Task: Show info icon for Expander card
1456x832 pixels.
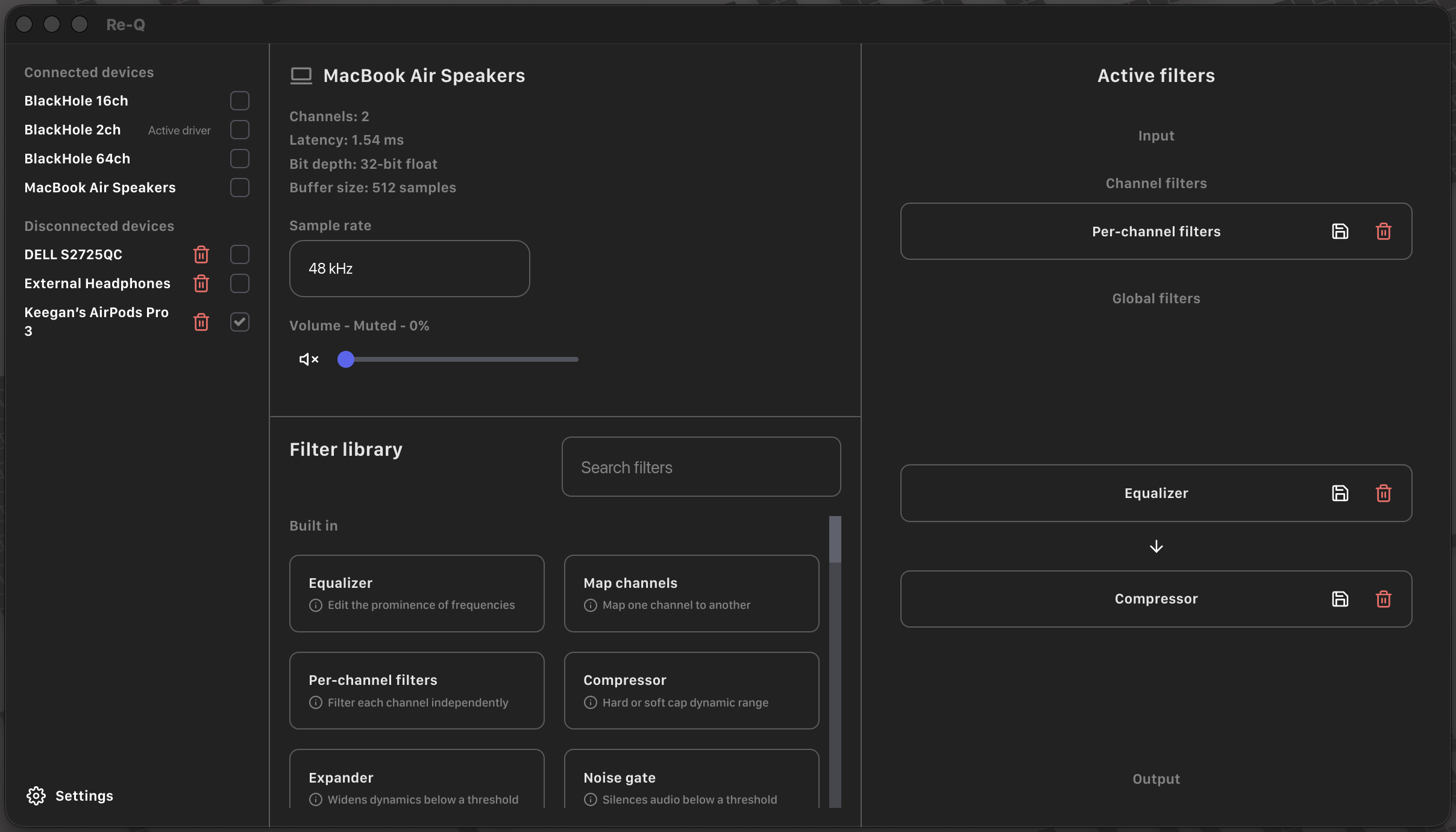Action: tap(316, 799)
